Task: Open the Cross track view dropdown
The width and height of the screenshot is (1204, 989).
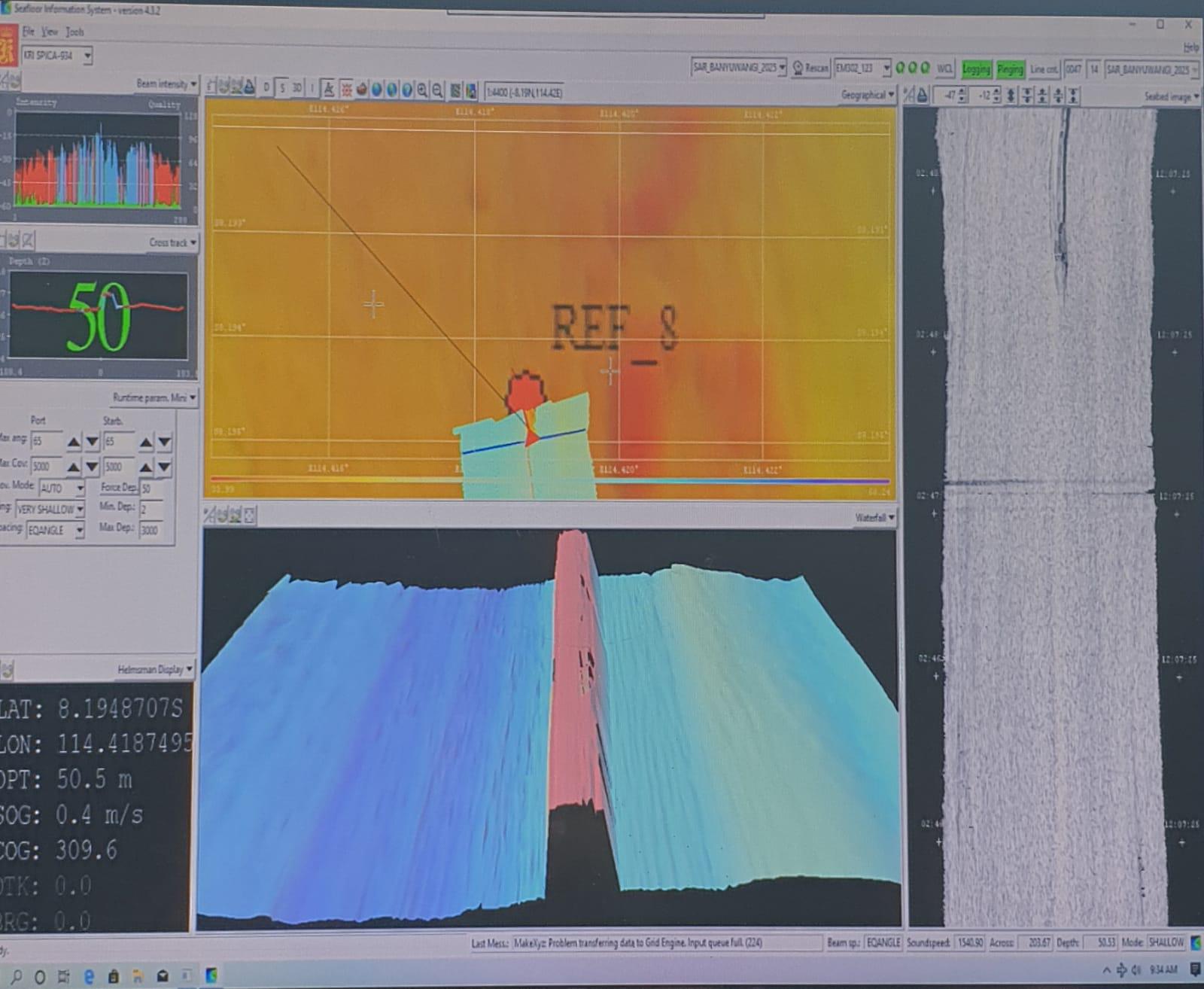Action: tap(172, 242)
